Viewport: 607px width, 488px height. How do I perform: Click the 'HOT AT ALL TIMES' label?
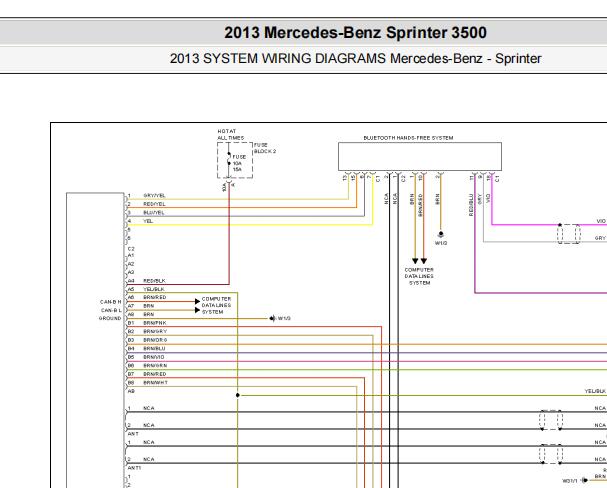(230, 135)
